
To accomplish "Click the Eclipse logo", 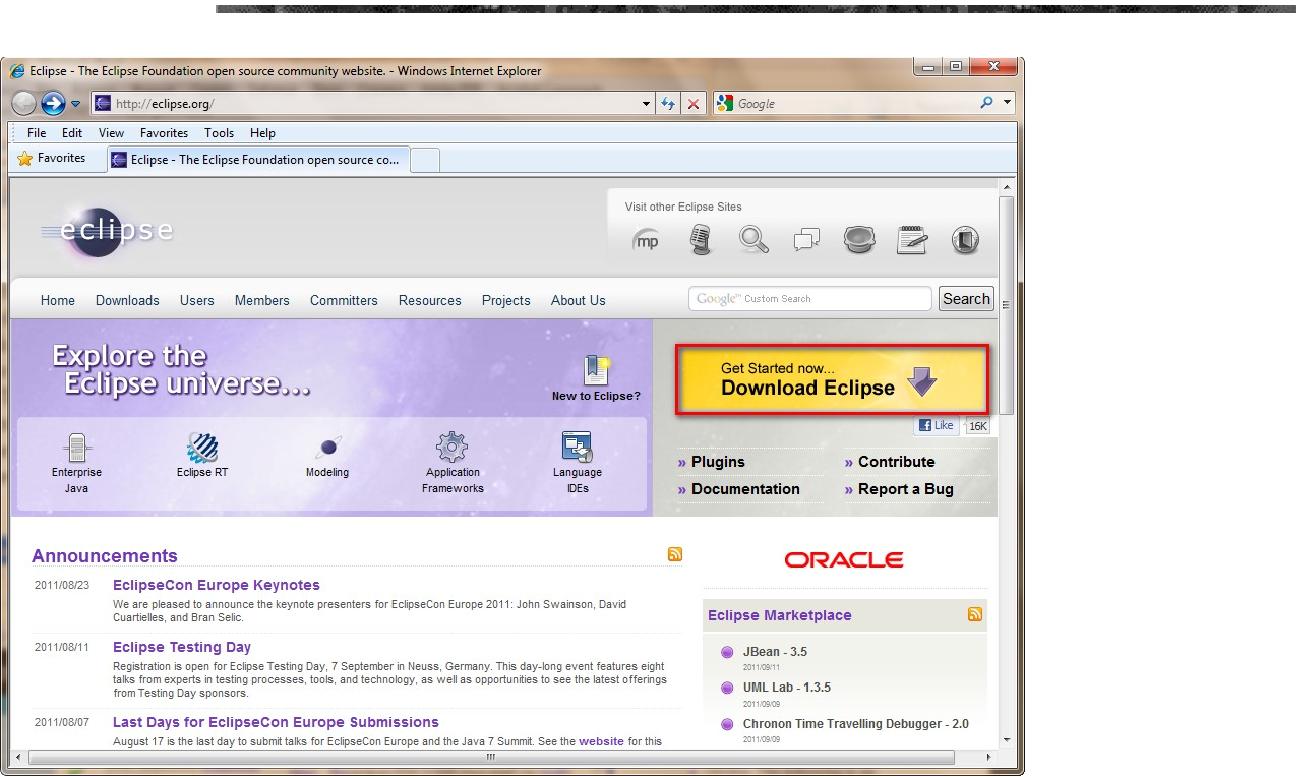I will (x=107, y=230).
